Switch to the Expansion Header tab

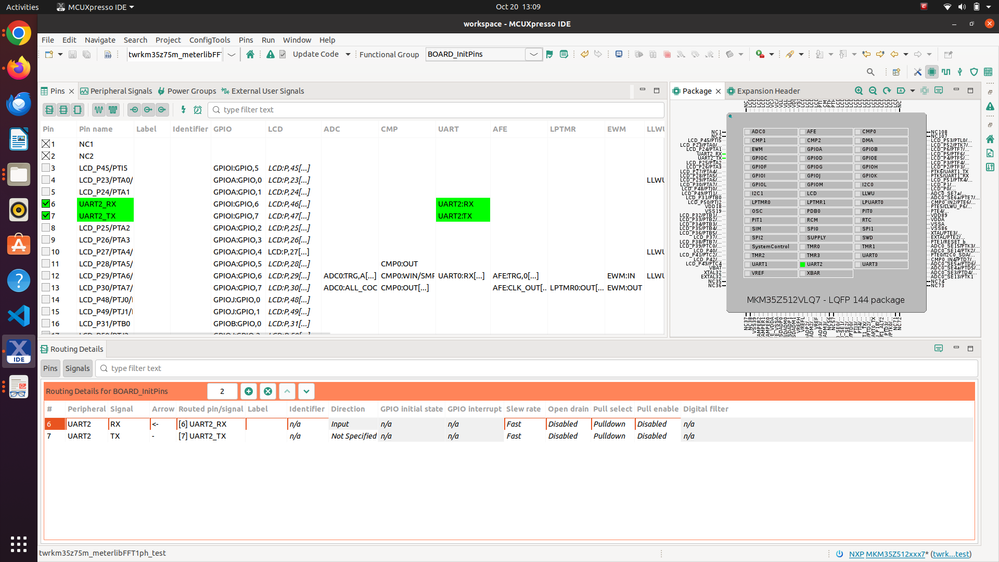pyautogui.click(x=763, y=91)
